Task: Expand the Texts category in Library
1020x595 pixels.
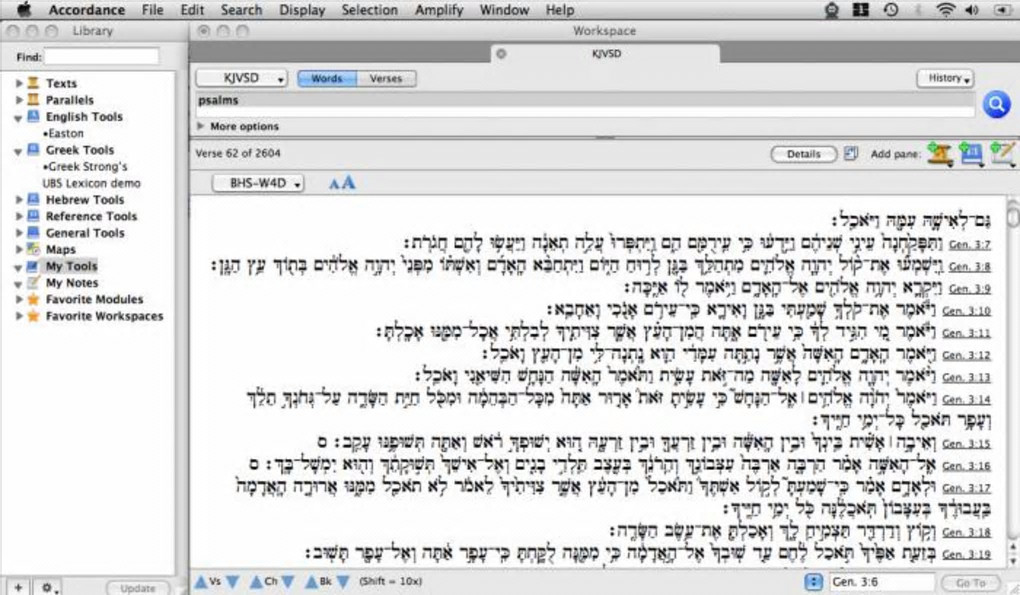Action: pos(19,83)
